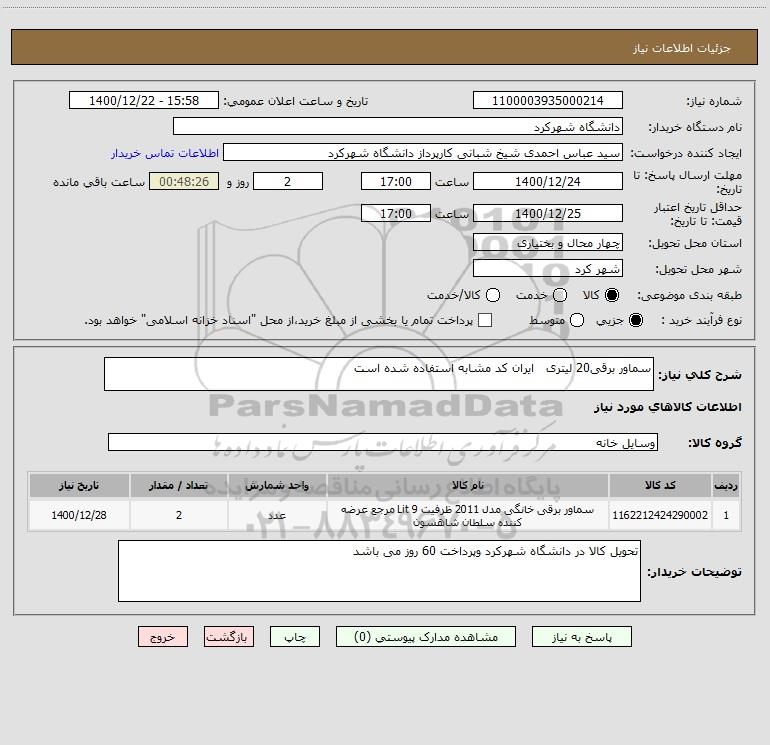
Task: Click the need number field 1100003935000214
Action: [x=548, y=101]
